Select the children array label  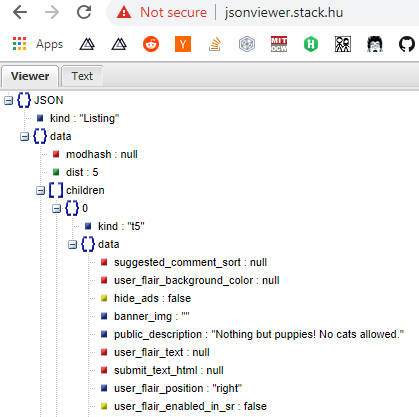[85, 190]
